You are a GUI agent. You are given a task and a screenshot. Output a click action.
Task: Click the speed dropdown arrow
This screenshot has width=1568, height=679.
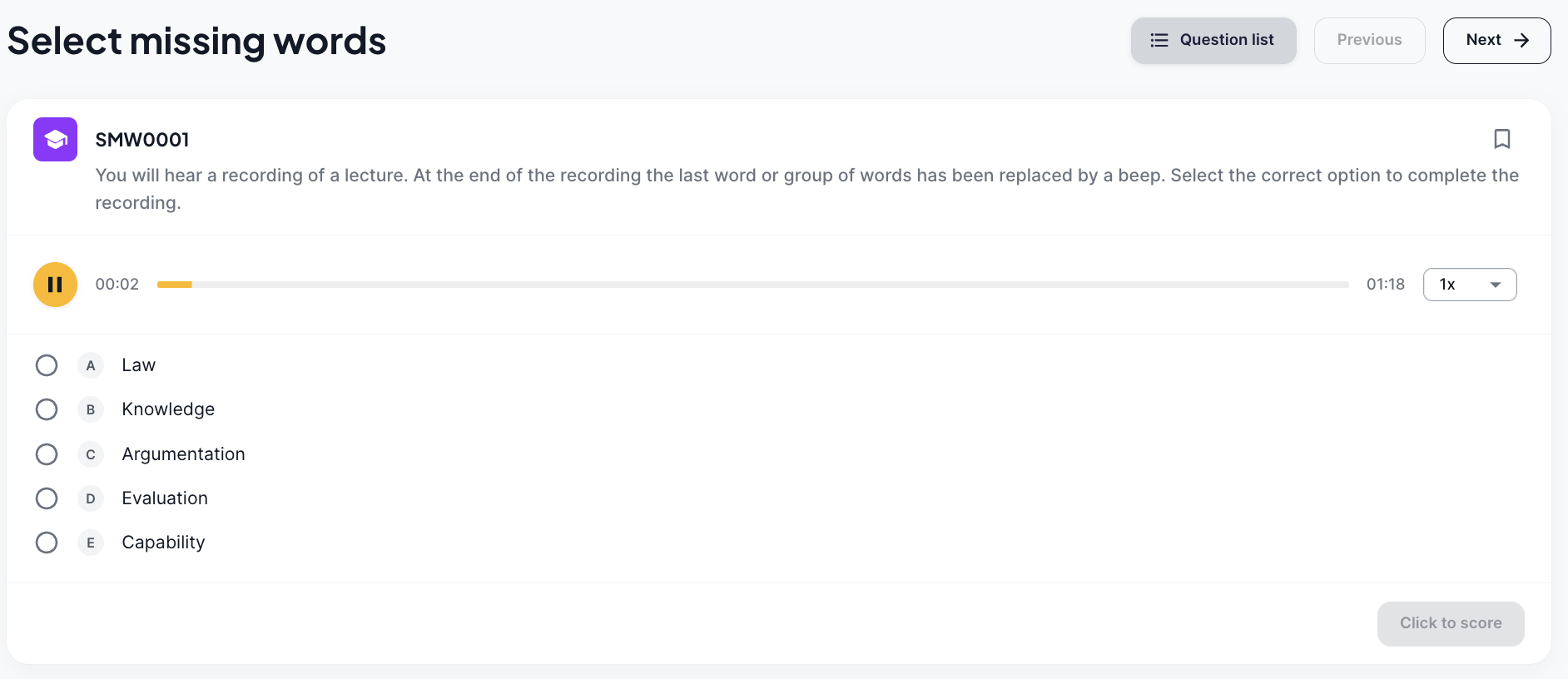point(1496,285)
